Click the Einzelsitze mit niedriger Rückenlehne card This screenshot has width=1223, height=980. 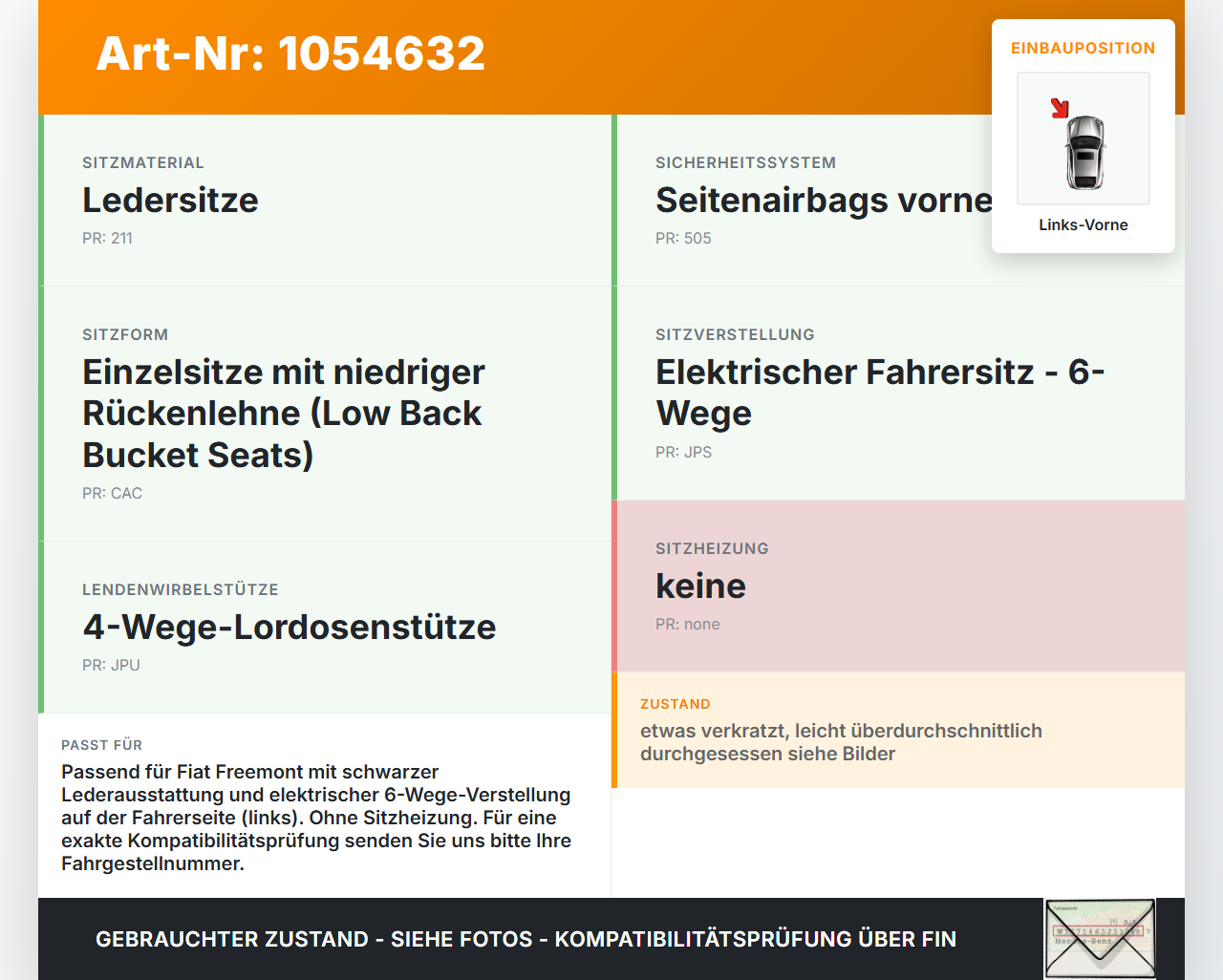(325, 414)
